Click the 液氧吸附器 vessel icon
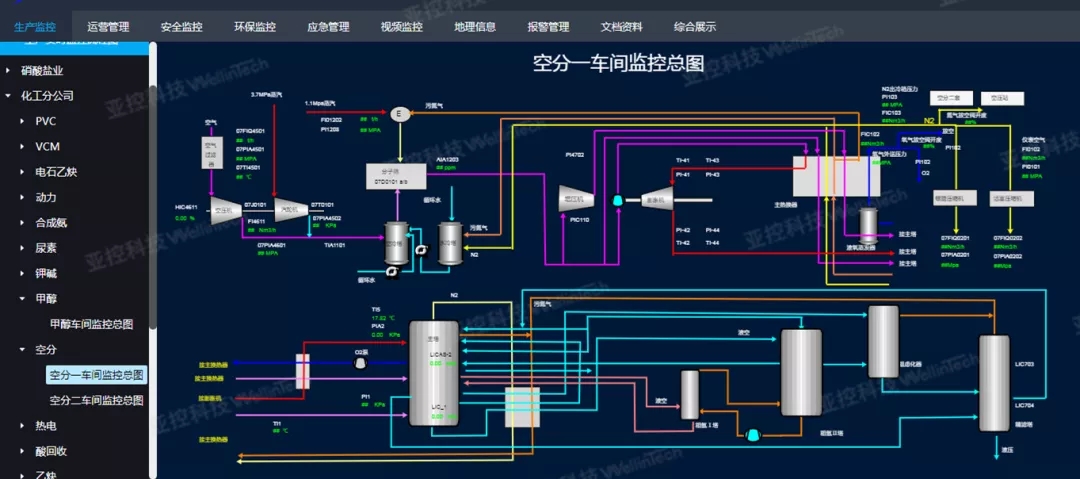Screen dimensions: 1080x479 click(x=867, y=225)
